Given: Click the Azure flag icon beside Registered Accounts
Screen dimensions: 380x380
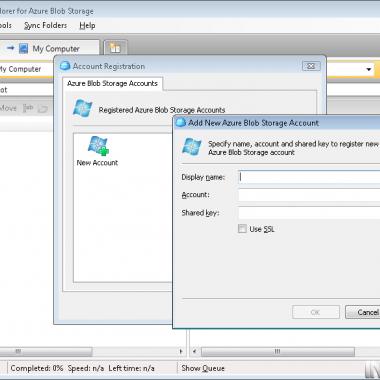Looking at the screenshot, I should click(82, 108).
